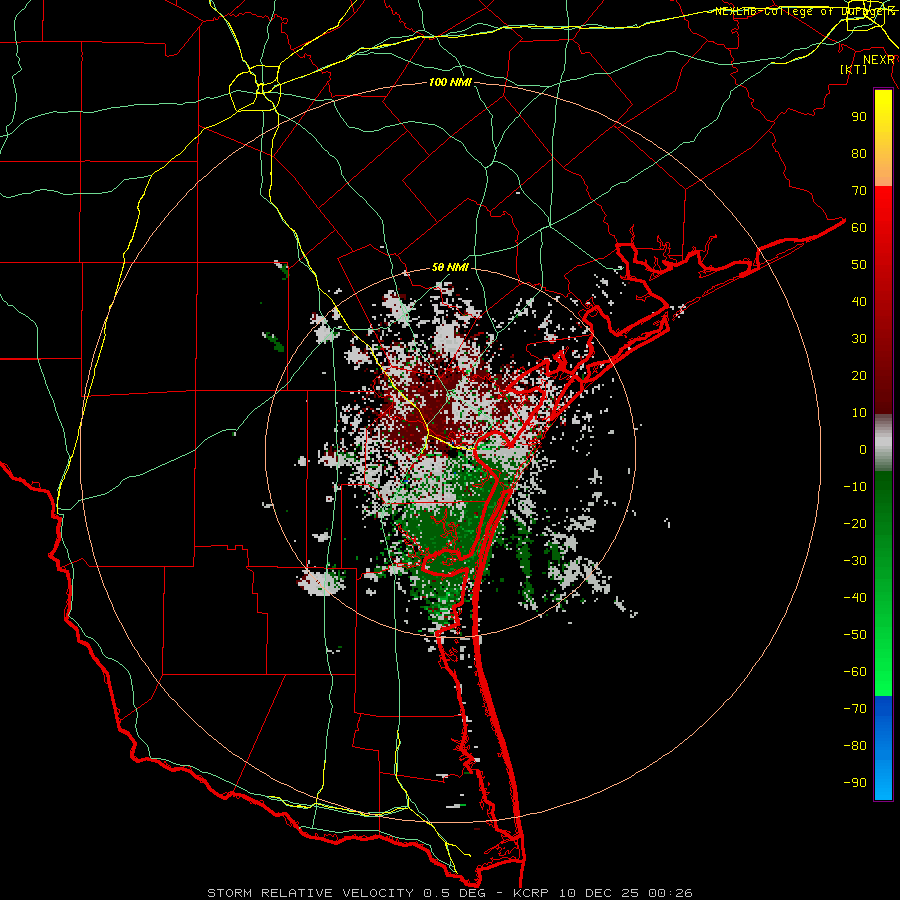This screenshot has width=900, height=900.
Task: Click the "[KT]" units label above color bar
Action: coord(854,69)
